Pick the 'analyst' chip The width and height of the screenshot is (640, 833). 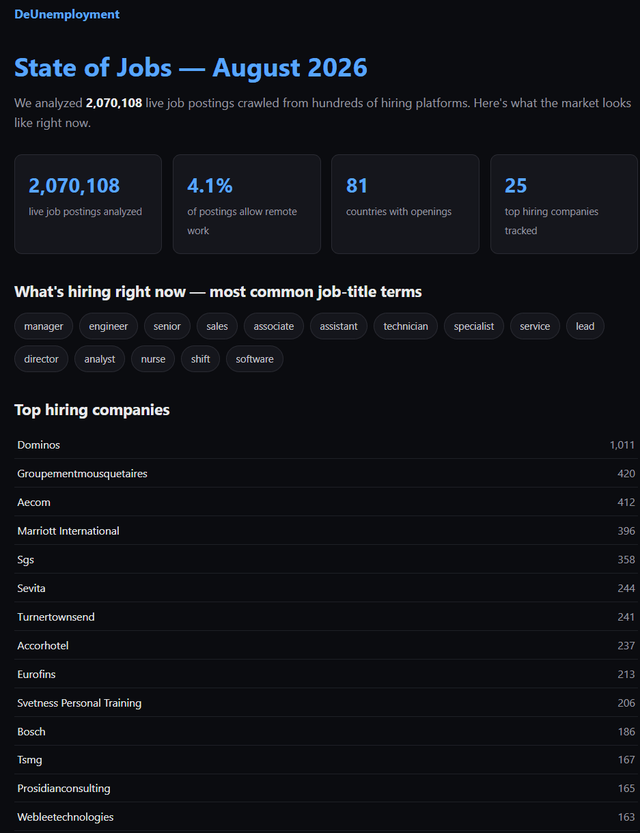click(100, 359)
